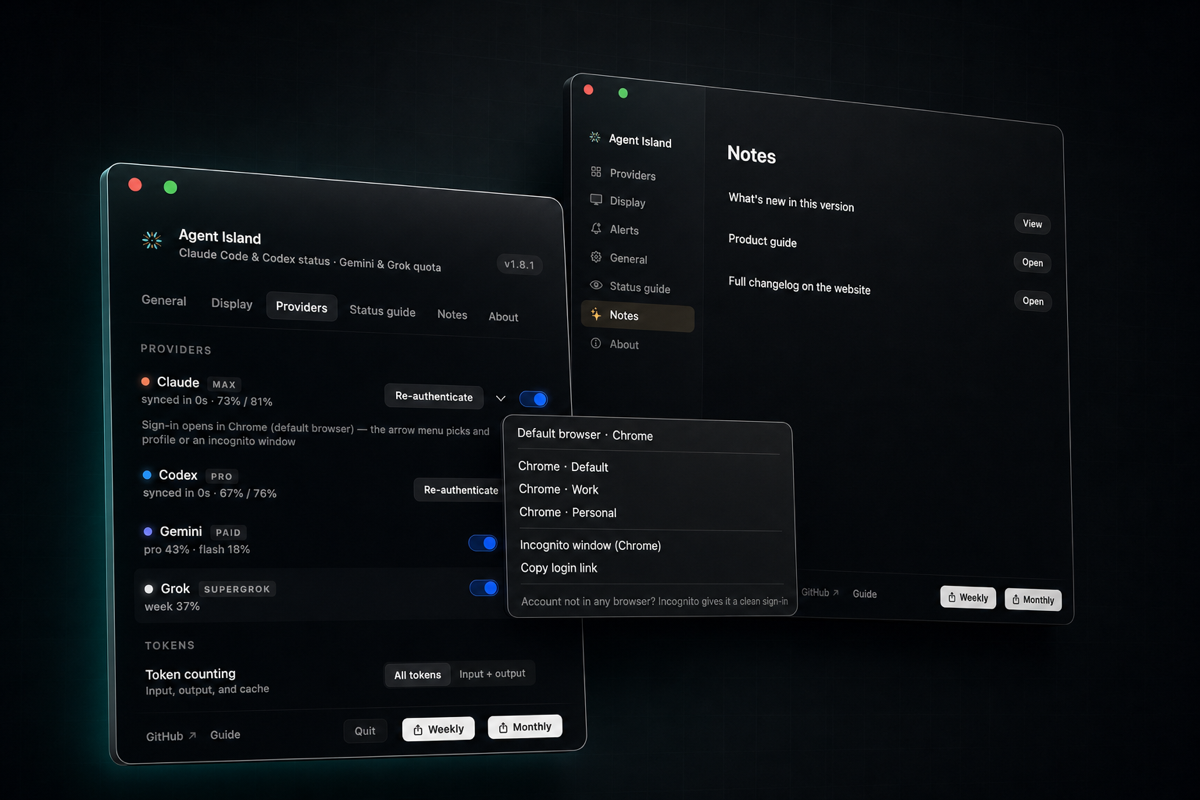Screen dimensions: 1200x800
Task: Click Weekly button in Notes window
Action: coord(968,597)
